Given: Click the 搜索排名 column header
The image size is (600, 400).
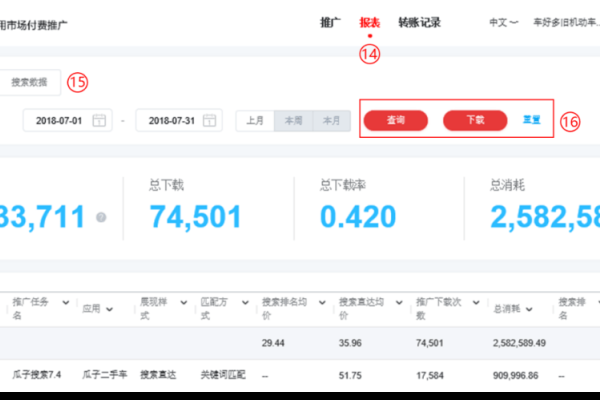Looking at the screenshot, I should coord(572,309).
